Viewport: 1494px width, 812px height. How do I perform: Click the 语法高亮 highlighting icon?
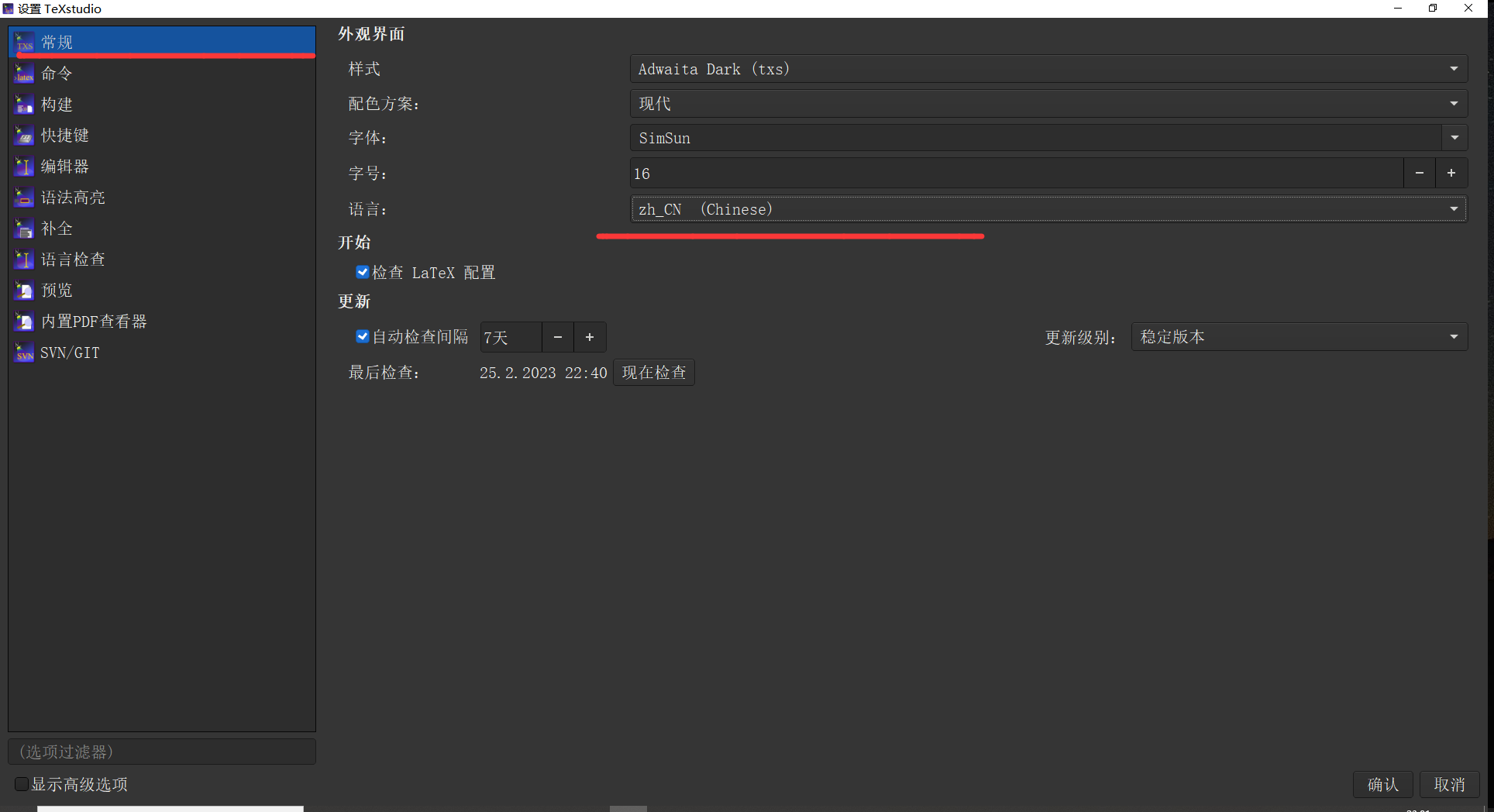pos(25,198)
